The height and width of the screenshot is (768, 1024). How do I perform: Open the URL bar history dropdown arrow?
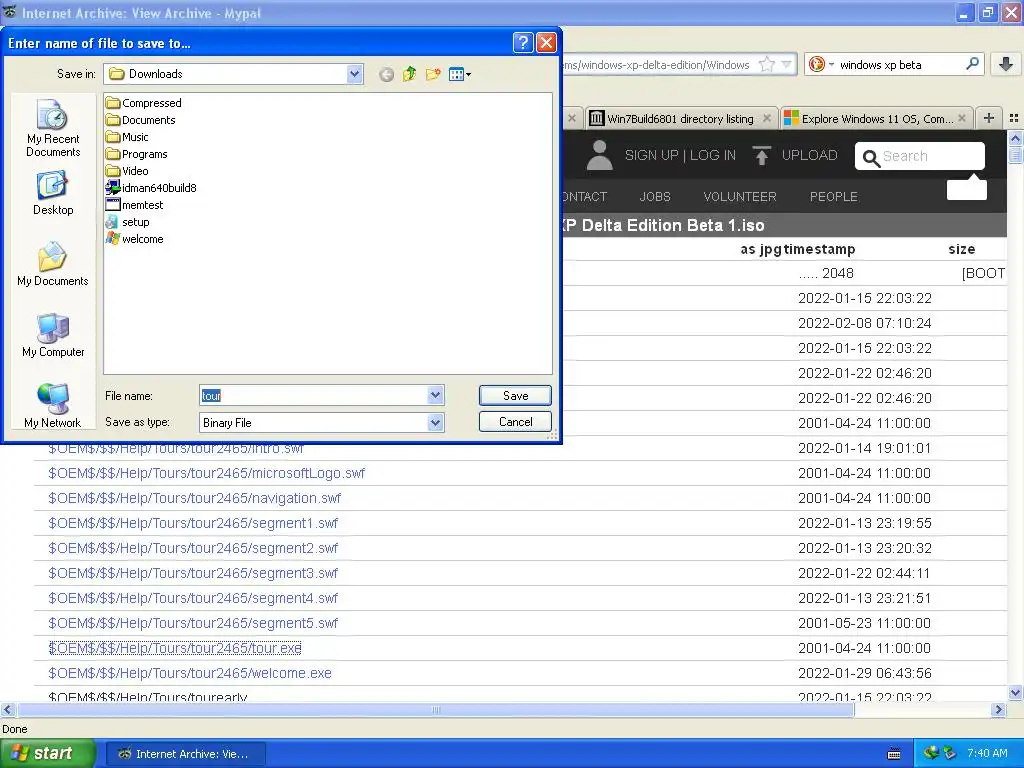click(786, 65)
